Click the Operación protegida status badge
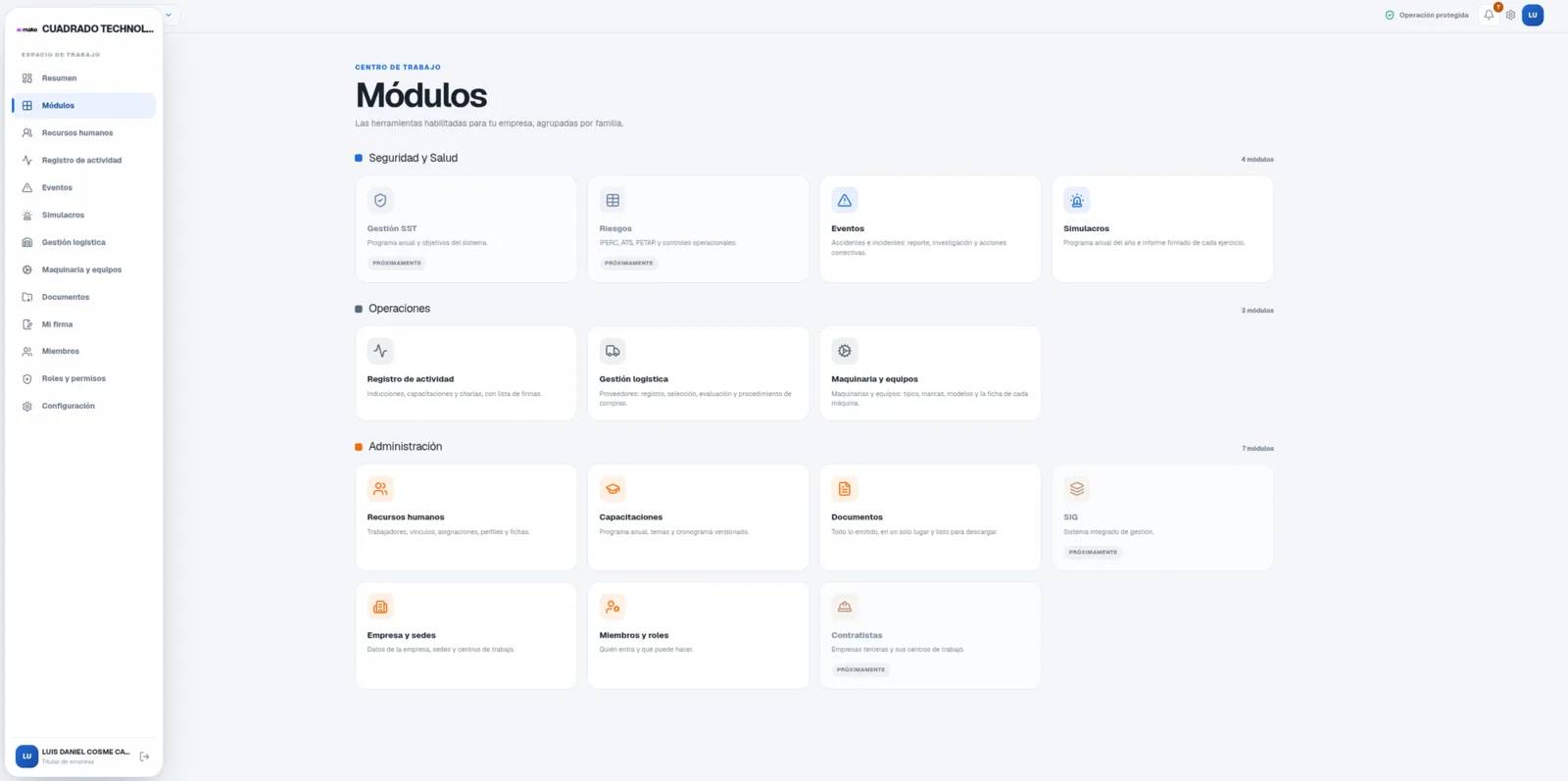 1427,15
